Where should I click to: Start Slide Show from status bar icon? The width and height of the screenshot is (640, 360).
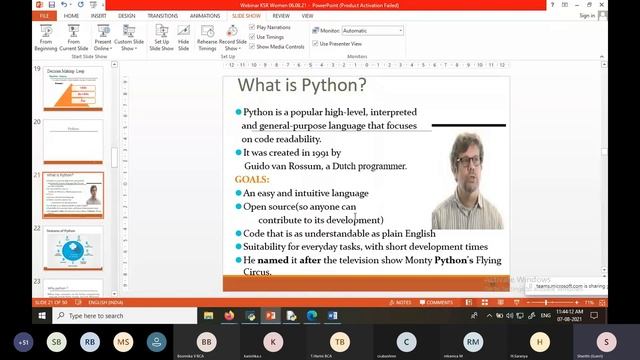516,302
